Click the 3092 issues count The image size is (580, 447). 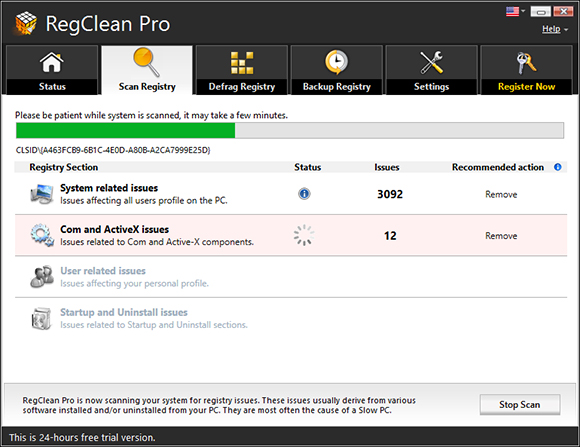pyautogui.click(x=390, y=194)
